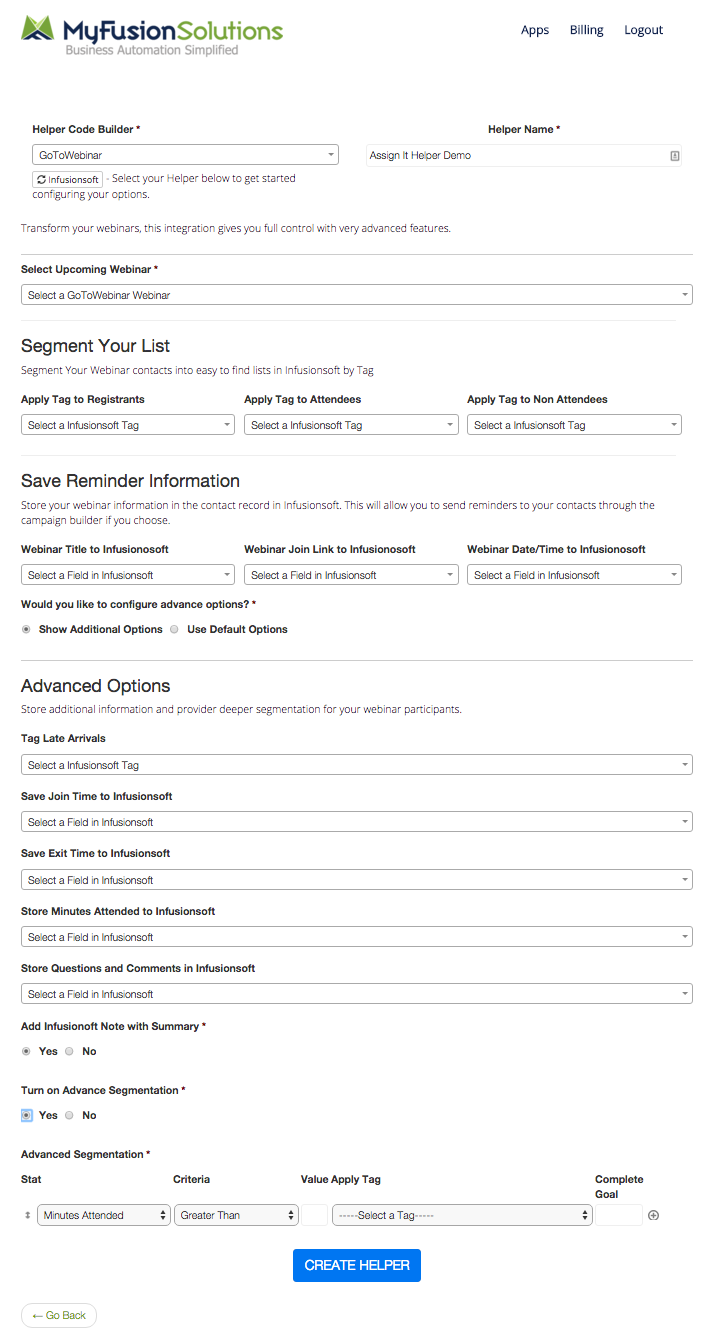Open Store Questions and Comments dropdown
The width and height of the screenshot is (726, 1333).
(357, 994)
